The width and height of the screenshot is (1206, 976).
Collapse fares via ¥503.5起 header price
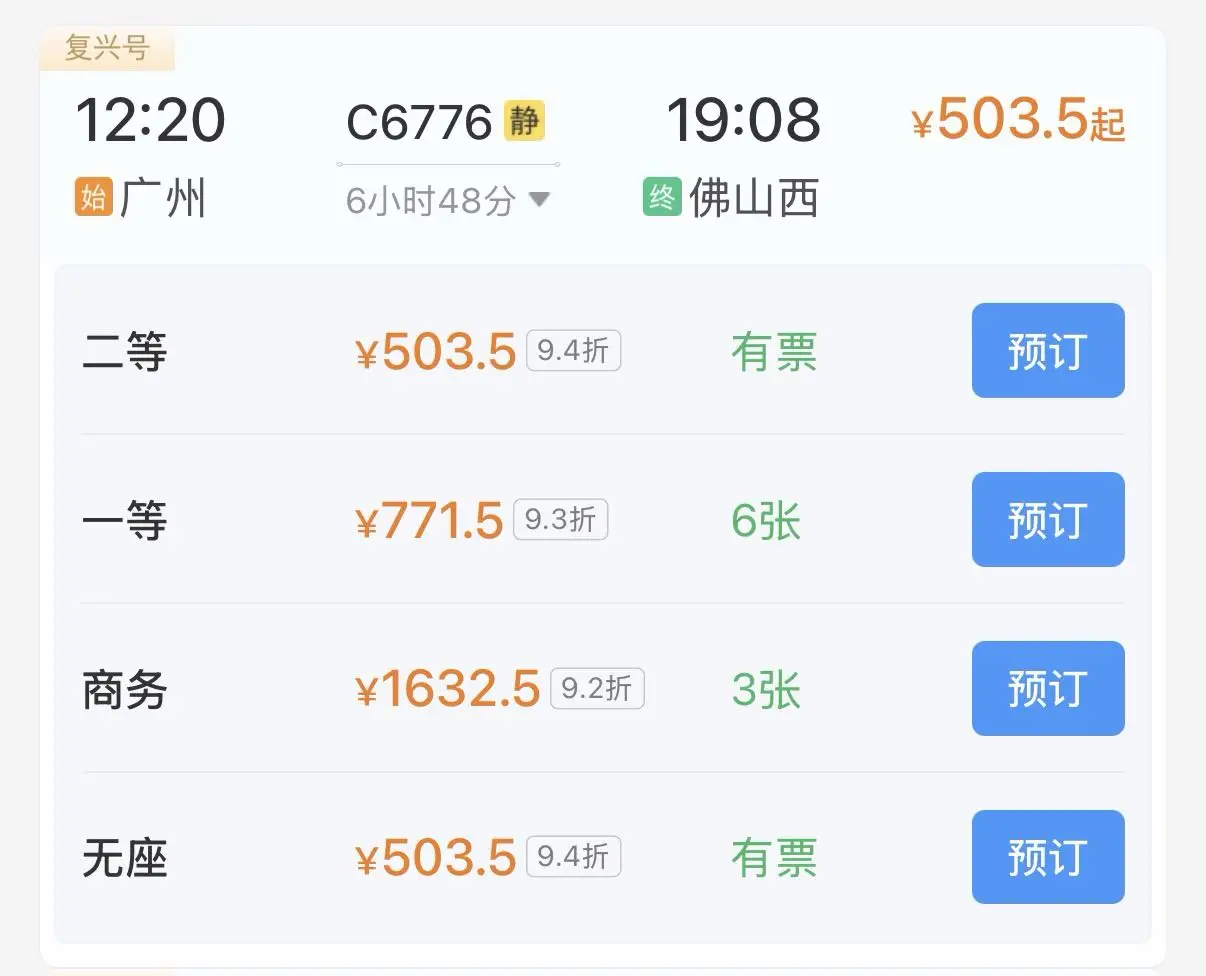pos(1018,121)
